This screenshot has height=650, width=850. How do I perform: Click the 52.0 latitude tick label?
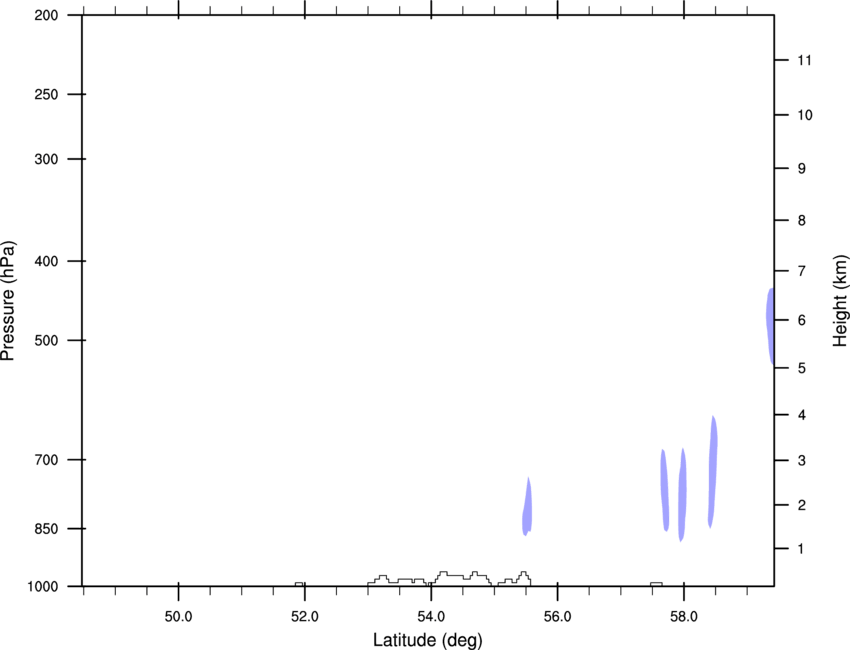(305, 617)
